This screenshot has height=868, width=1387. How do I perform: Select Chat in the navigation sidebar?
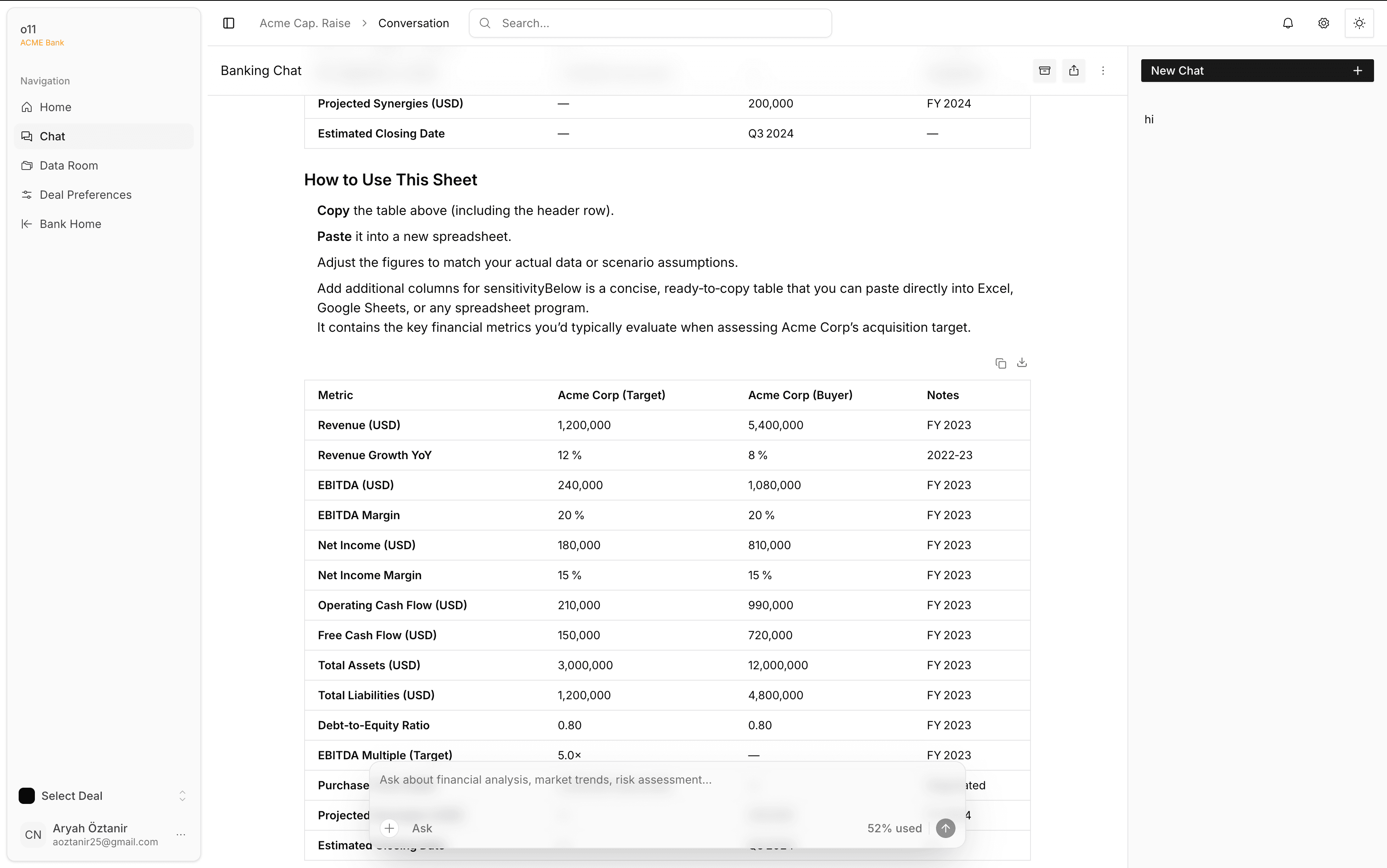tap(52, 136)
